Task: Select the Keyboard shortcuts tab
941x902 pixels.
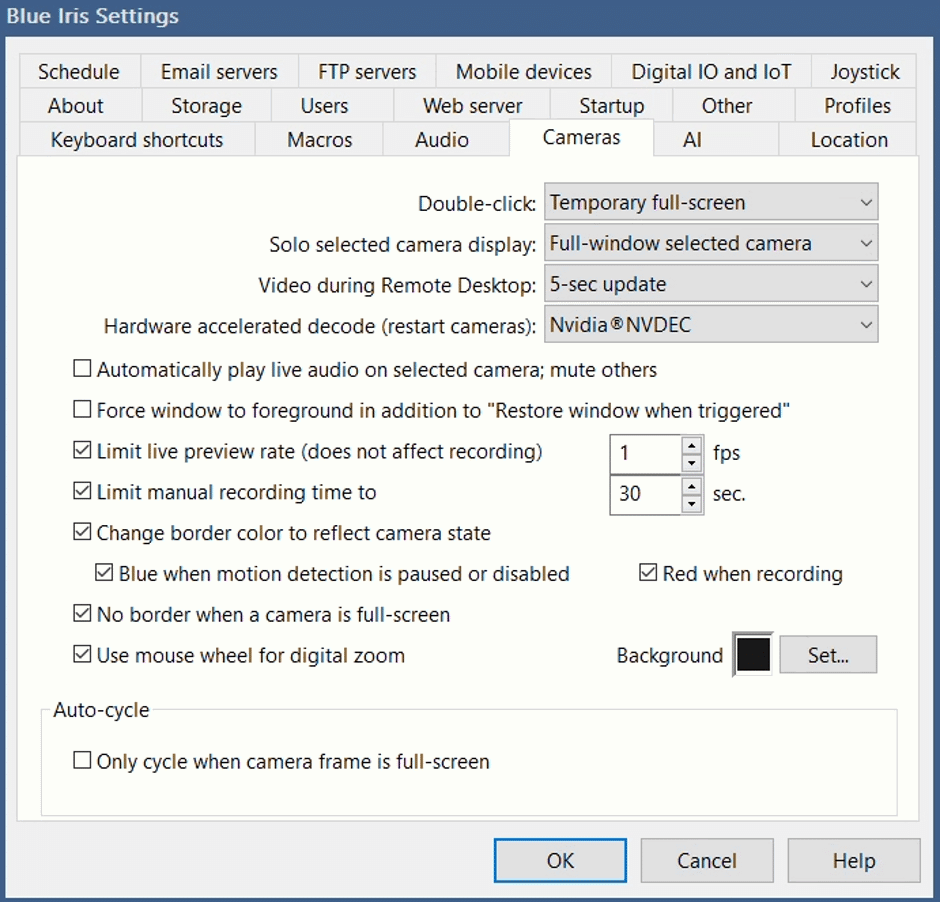Action: [x=136, y=140]
